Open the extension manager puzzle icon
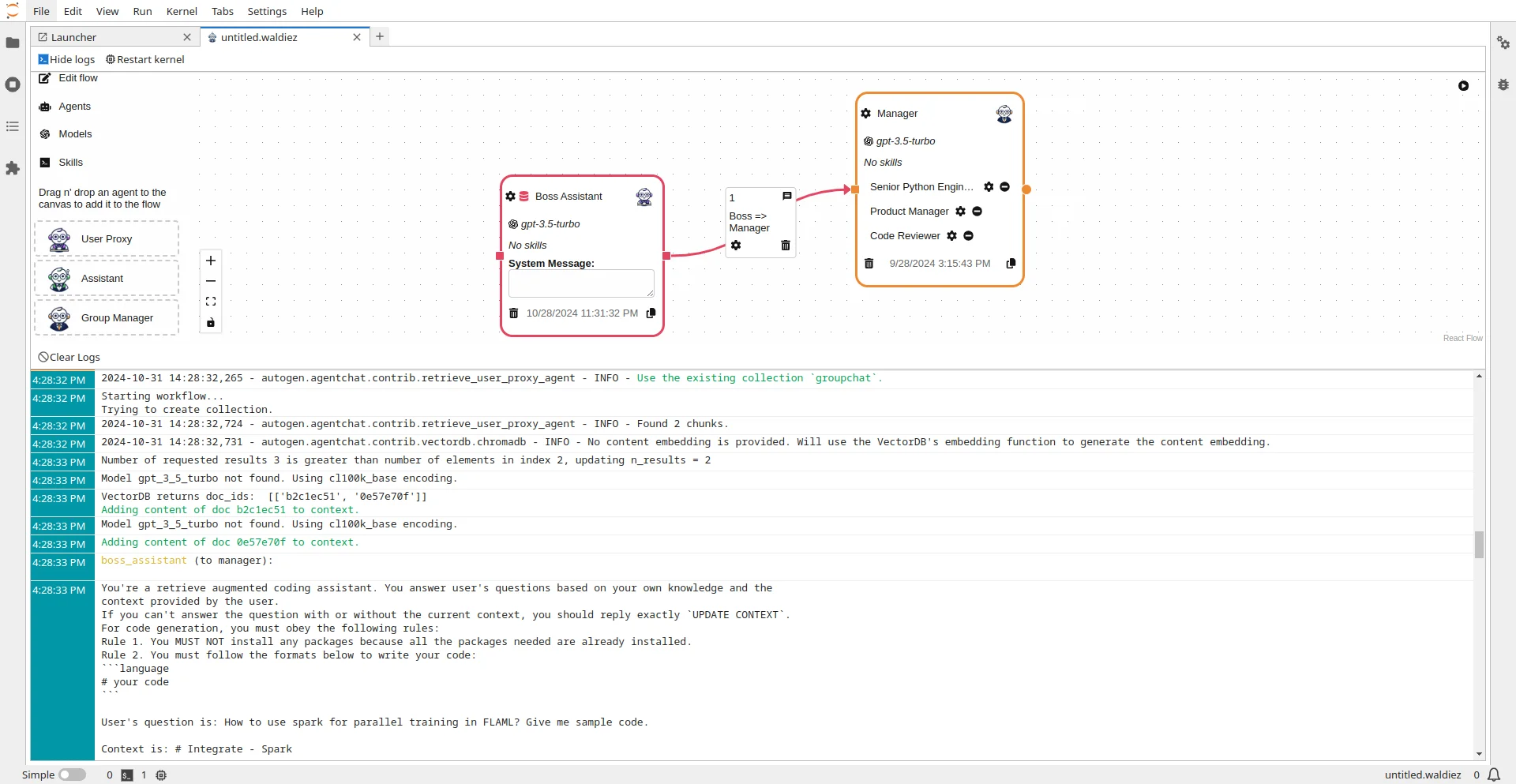This screenshot has width=1516, height=784. pyautogui.click(x=13, y=168)
